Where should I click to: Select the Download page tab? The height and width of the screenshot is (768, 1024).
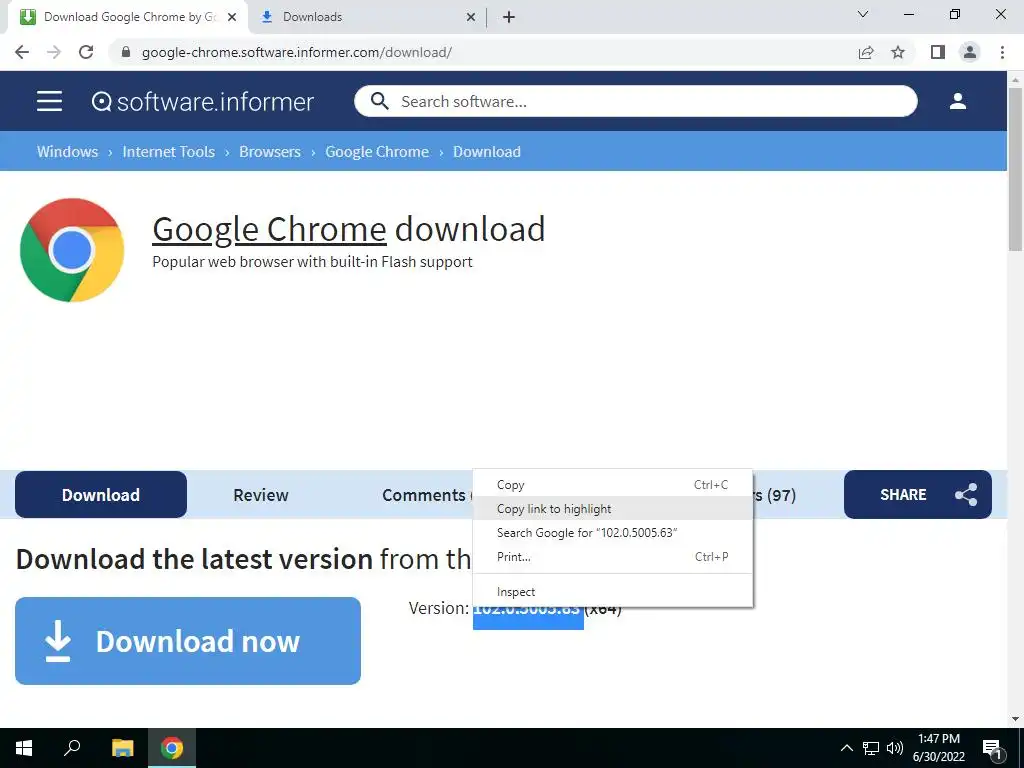tap(101, 494)
